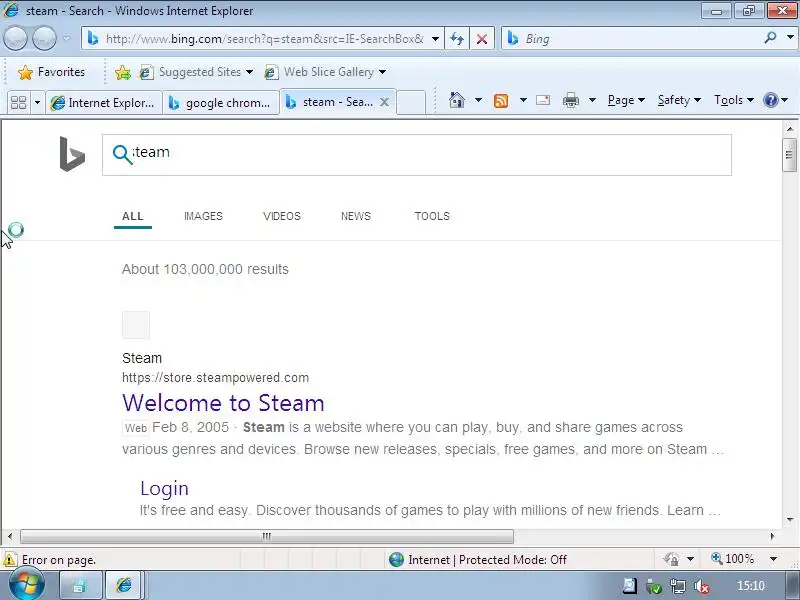Screen dimensions: 800x600
Task: Click the horizontal scrollbar thumb
Action: coord(267,536)
